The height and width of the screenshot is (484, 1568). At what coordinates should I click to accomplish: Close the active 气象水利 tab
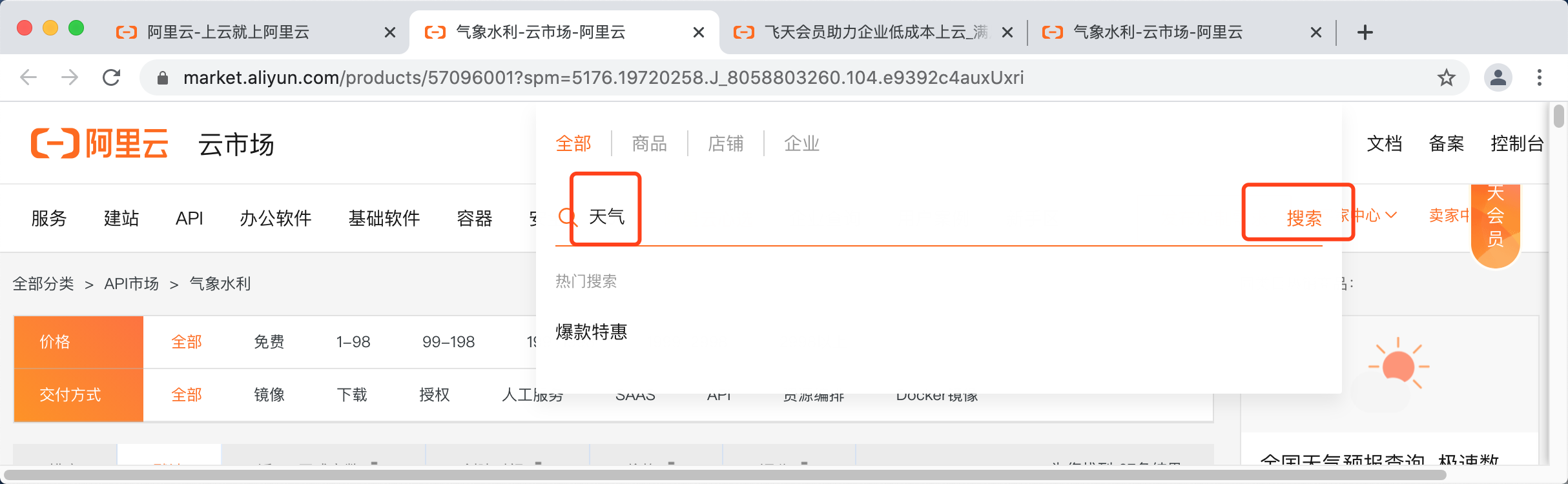(699, 32)
